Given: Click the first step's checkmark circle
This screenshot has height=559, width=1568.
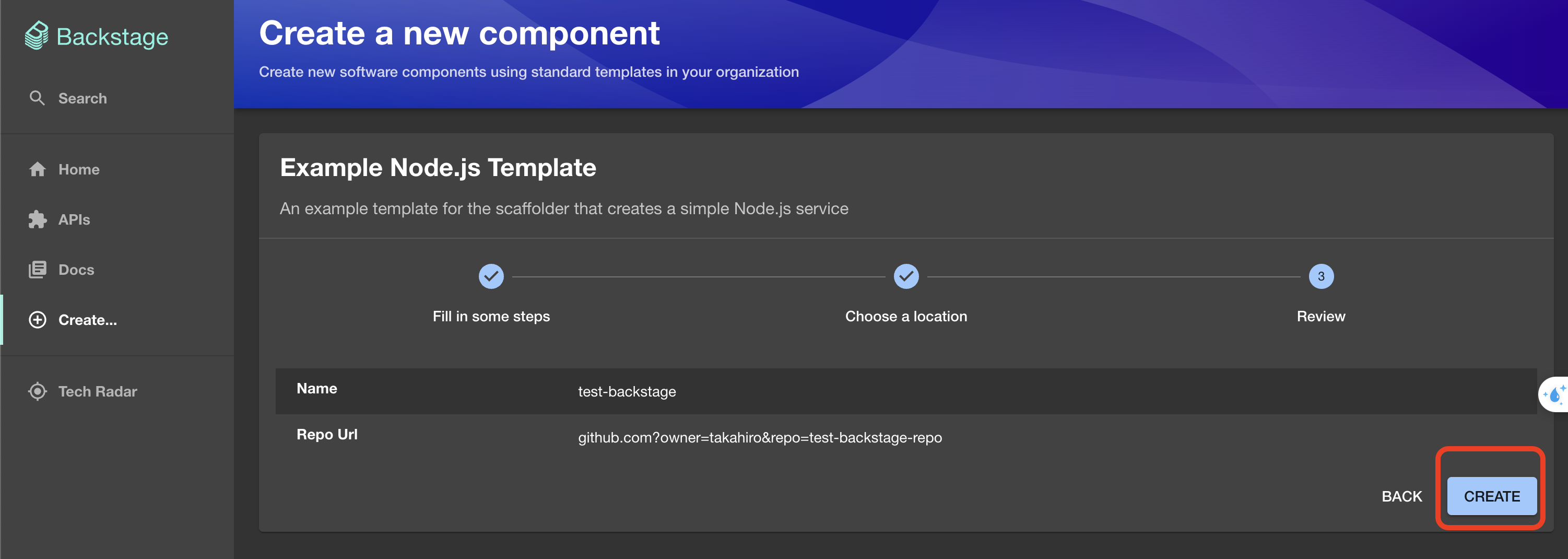Looking at the screenshot, I should [x=491, y=276].
